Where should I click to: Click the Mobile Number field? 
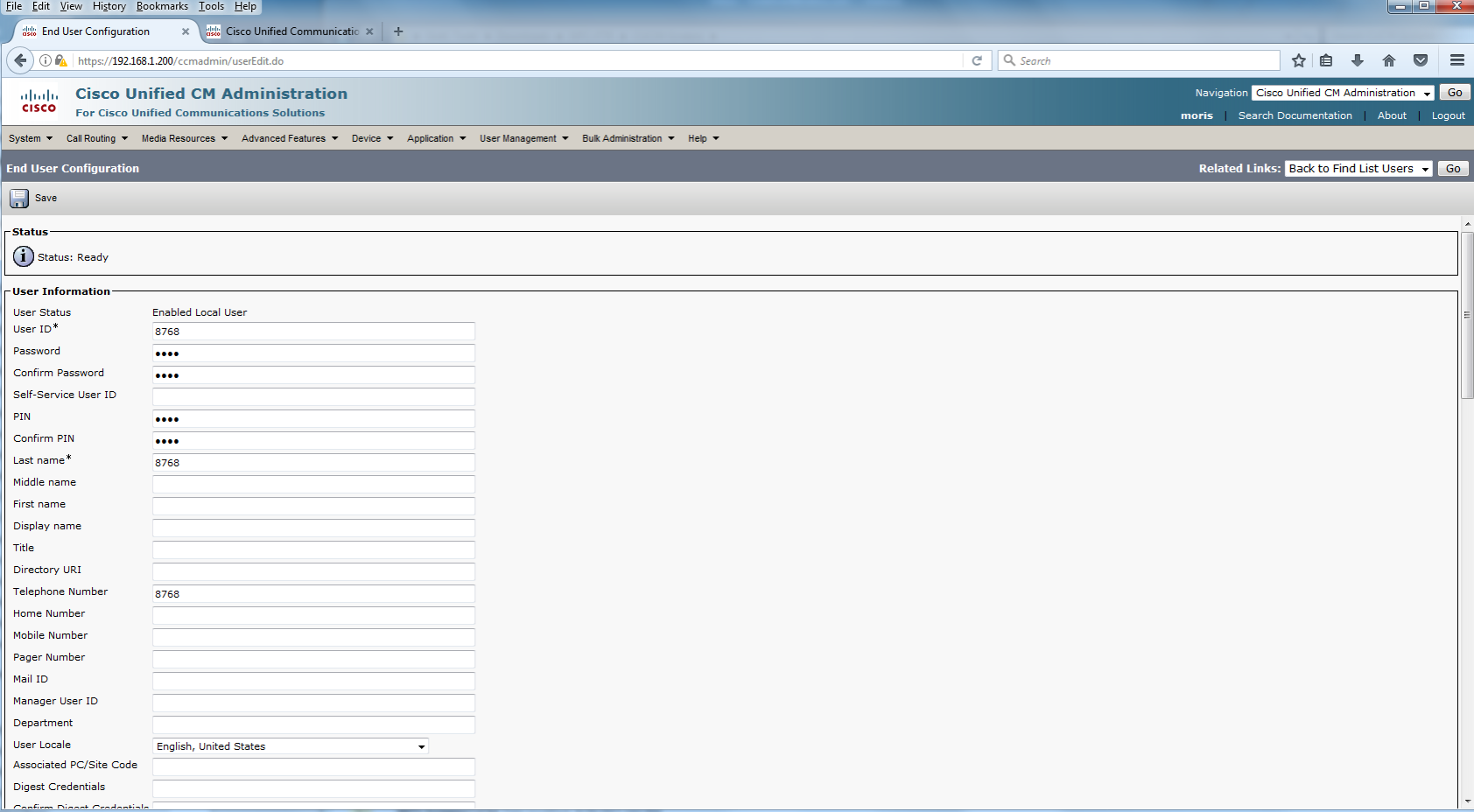click(313, 638)
